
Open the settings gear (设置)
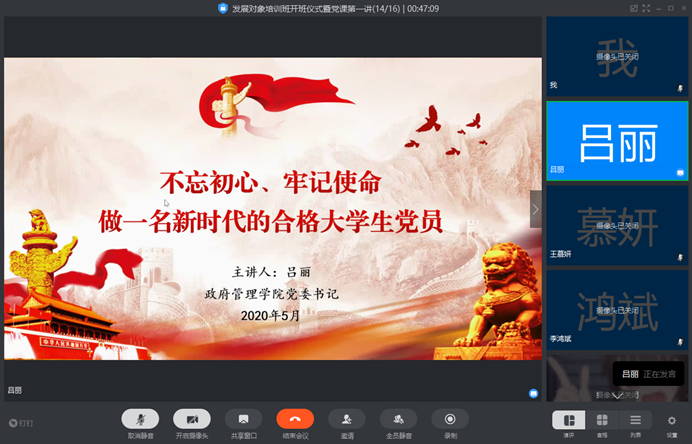[672, 420]
